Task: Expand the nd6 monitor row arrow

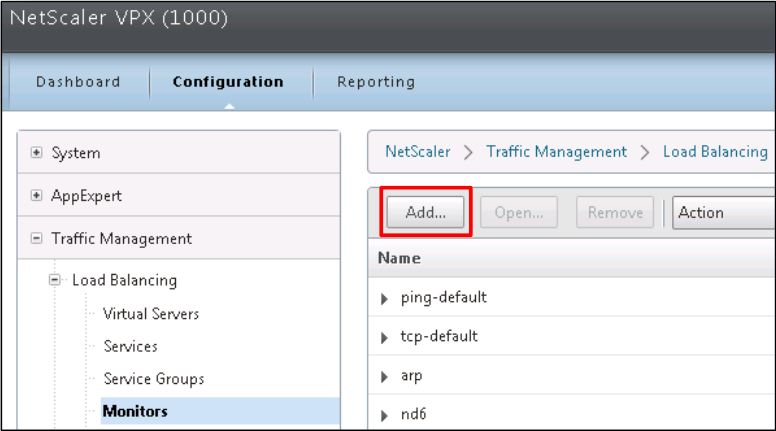Action: coord(385,414)
